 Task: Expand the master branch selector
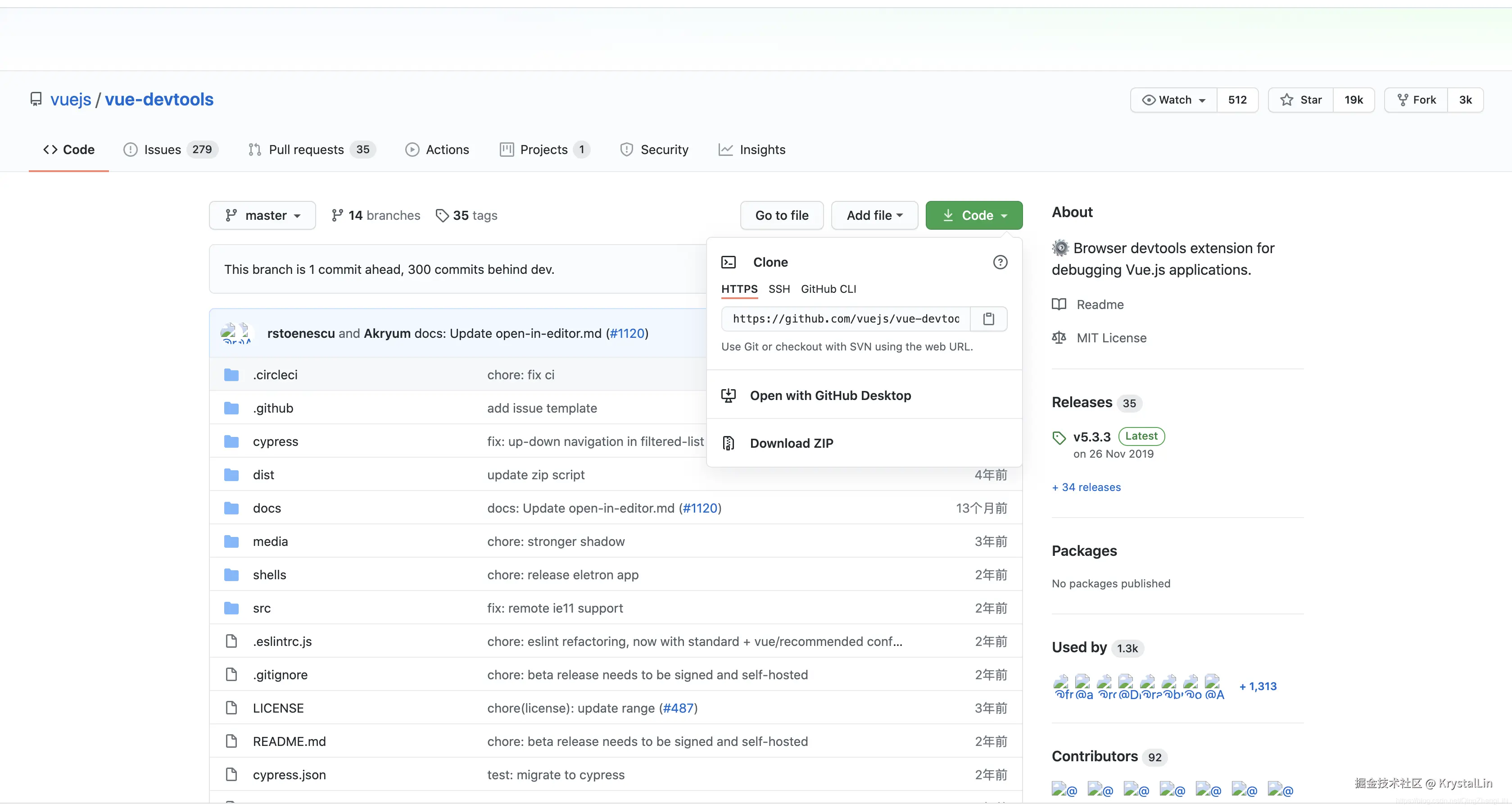coord(263,215)
